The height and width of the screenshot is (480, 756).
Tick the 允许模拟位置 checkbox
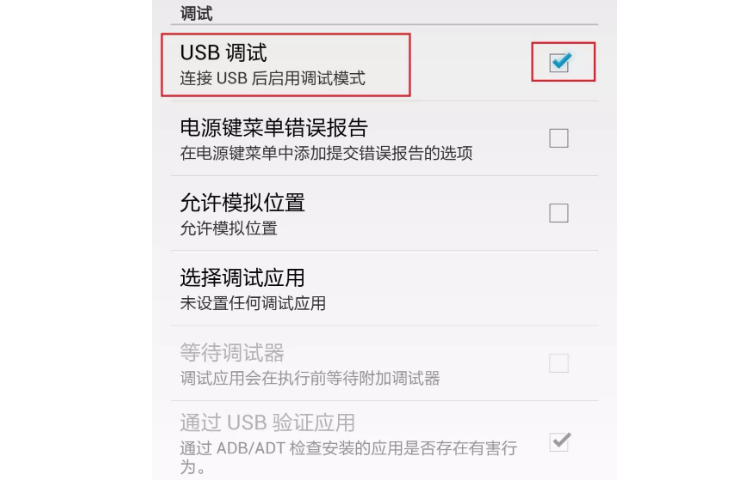(x=559, y=213)
